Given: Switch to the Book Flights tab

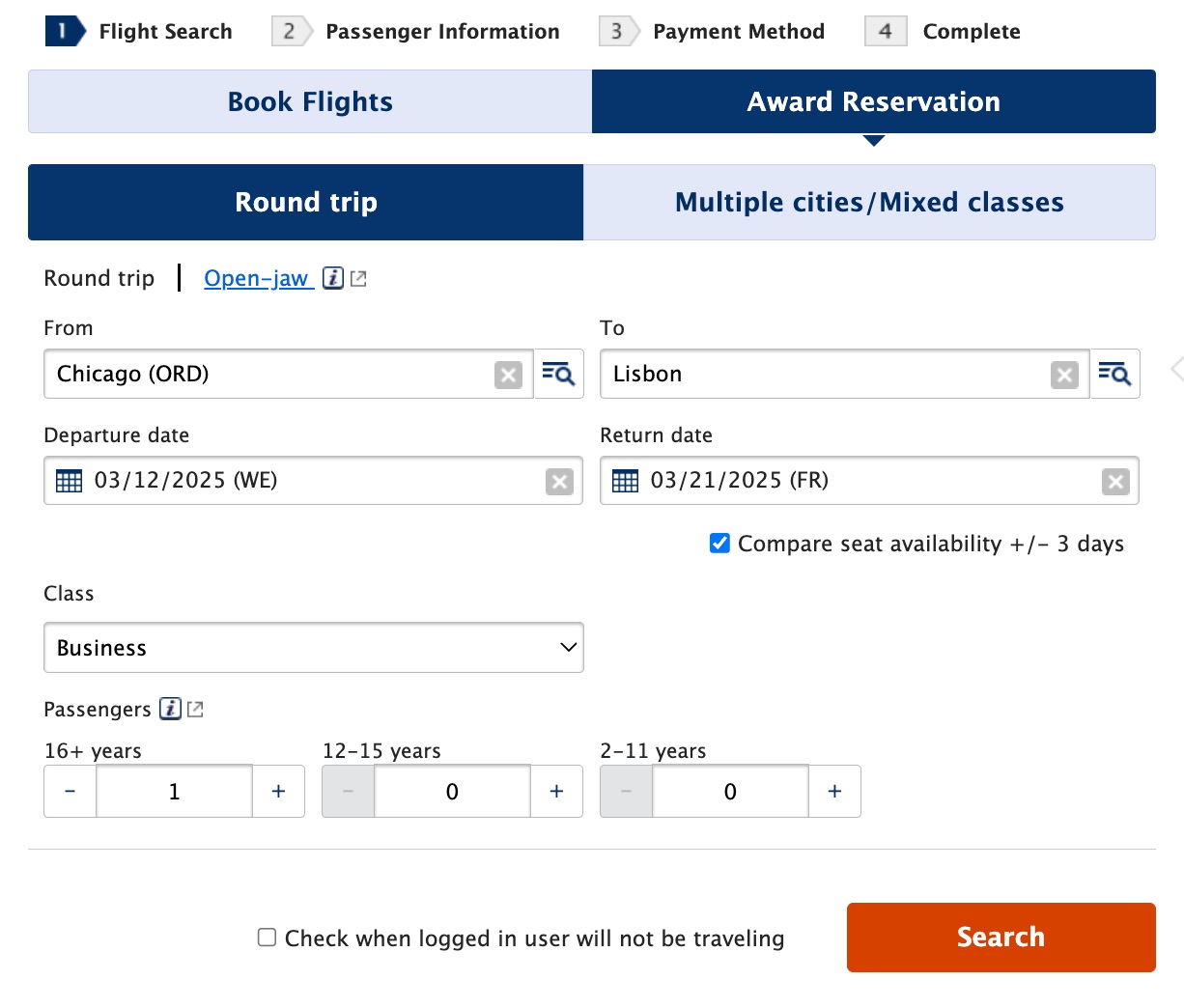Looking at the screenshot, I should pos(310,101).
